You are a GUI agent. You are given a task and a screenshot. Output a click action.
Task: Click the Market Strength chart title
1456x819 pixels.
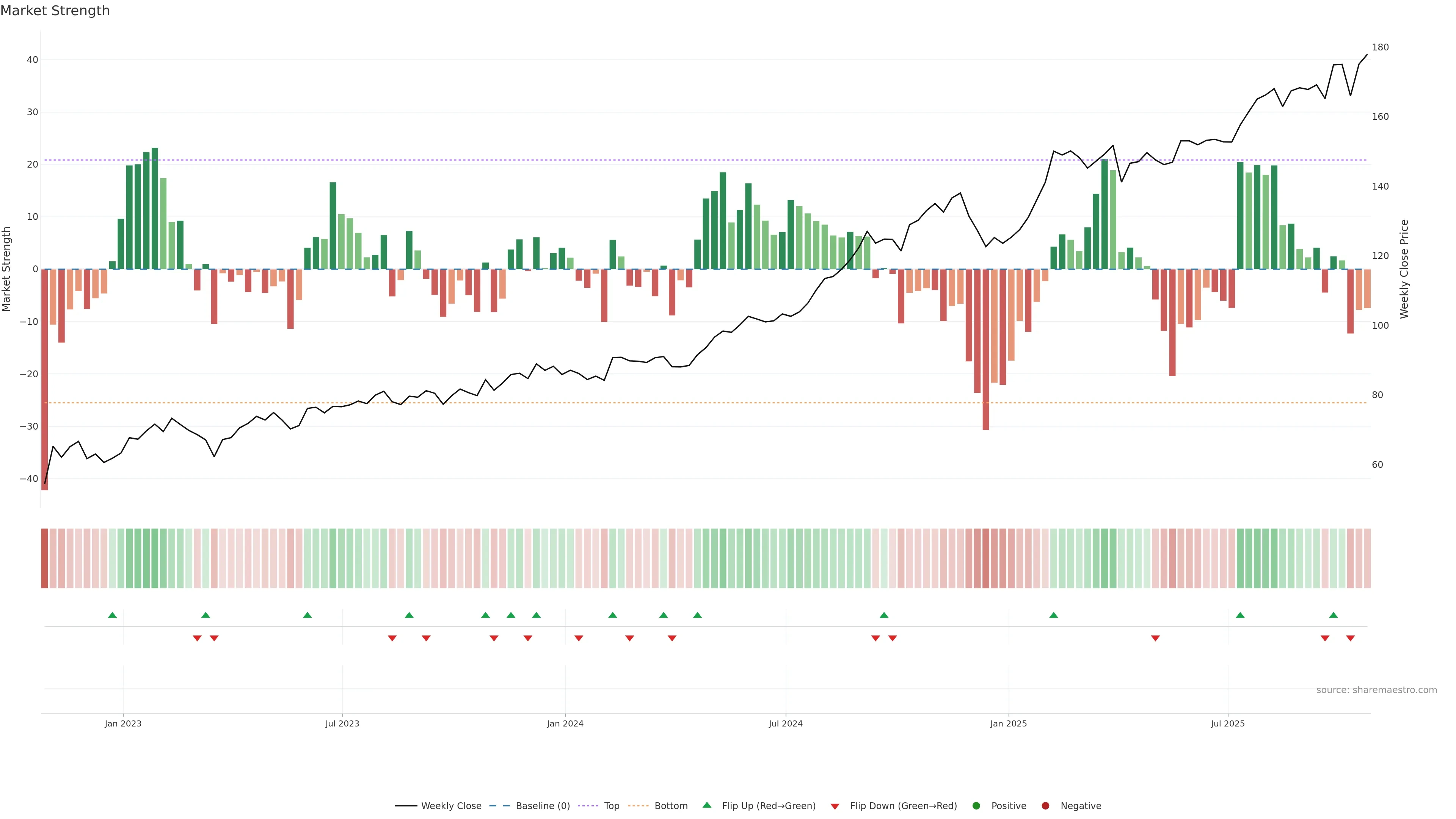[x=55, y=11]
